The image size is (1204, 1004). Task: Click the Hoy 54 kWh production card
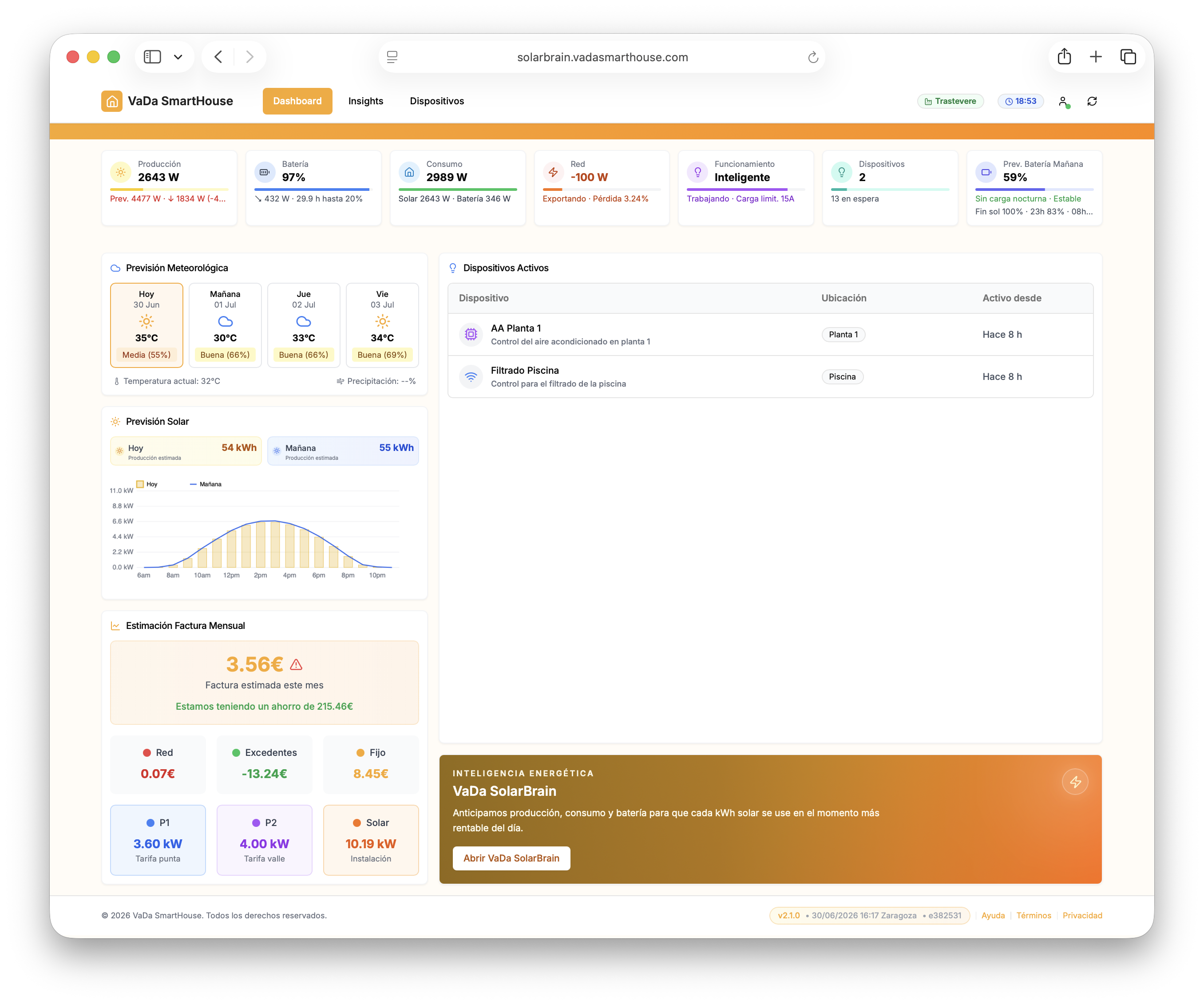click(x=186, y=451)
